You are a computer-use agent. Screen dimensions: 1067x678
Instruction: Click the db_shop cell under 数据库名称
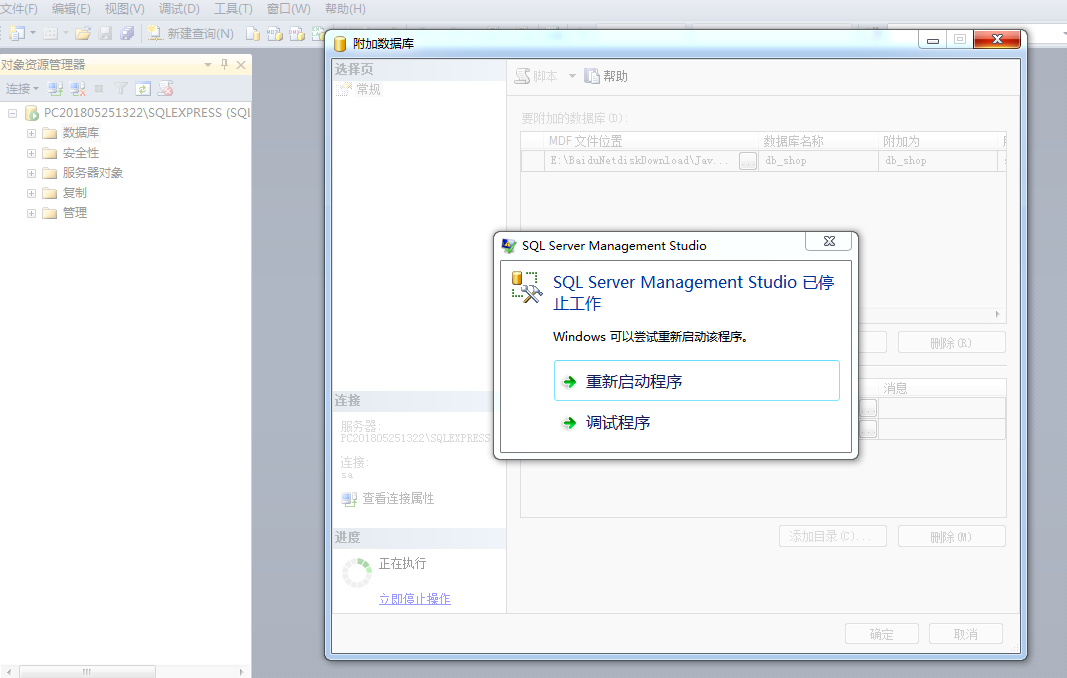tap(819, 161)
